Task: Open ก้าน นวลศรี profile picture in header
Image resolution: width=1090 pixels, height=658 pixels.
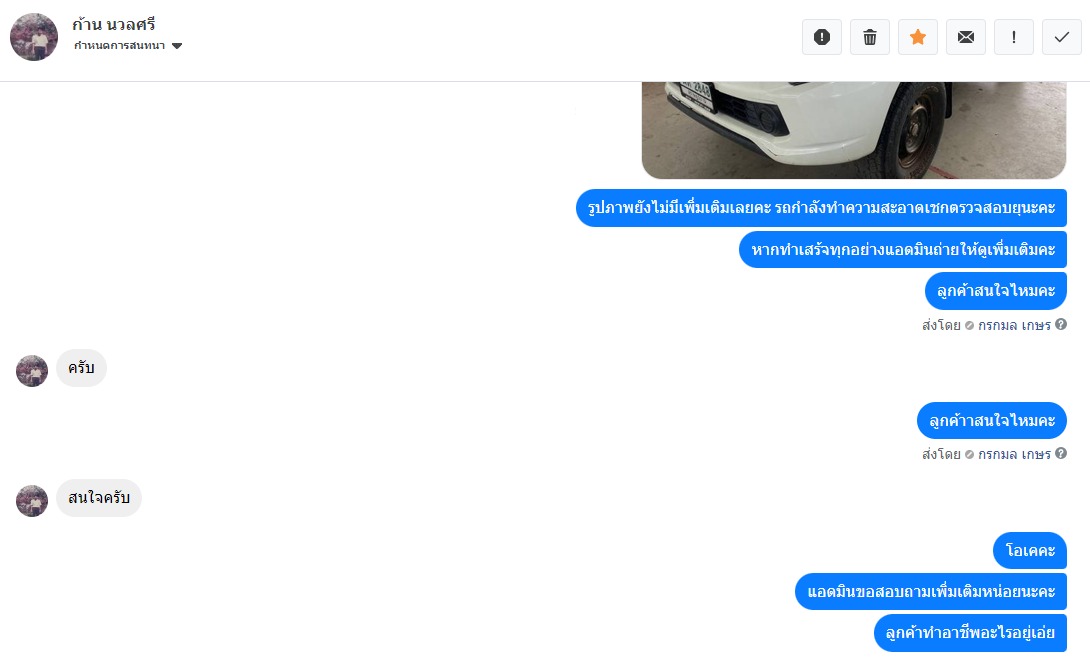Action: [x=34, y=37]
